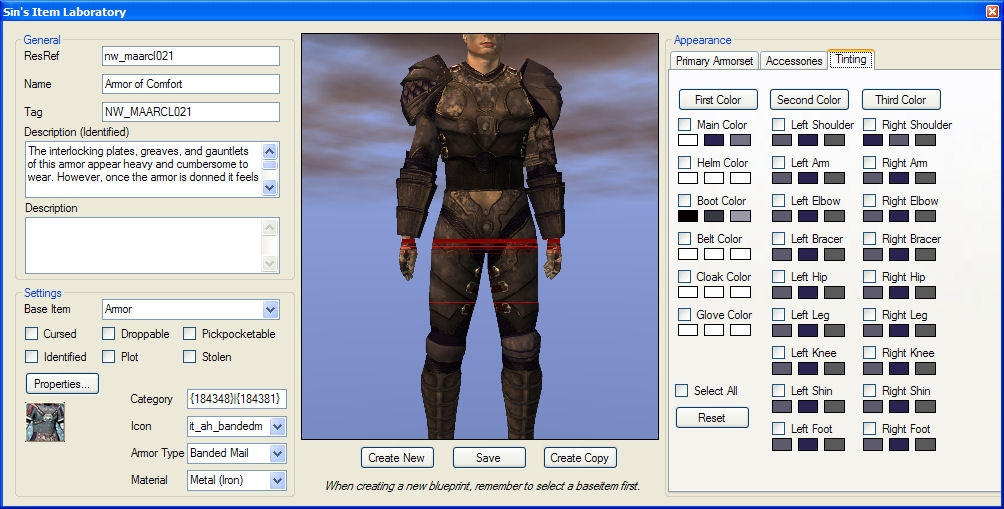Screen dimensions: 1004x509
Task: Click the armor icon preview thumbnail
Action: [x=45, y=422]
